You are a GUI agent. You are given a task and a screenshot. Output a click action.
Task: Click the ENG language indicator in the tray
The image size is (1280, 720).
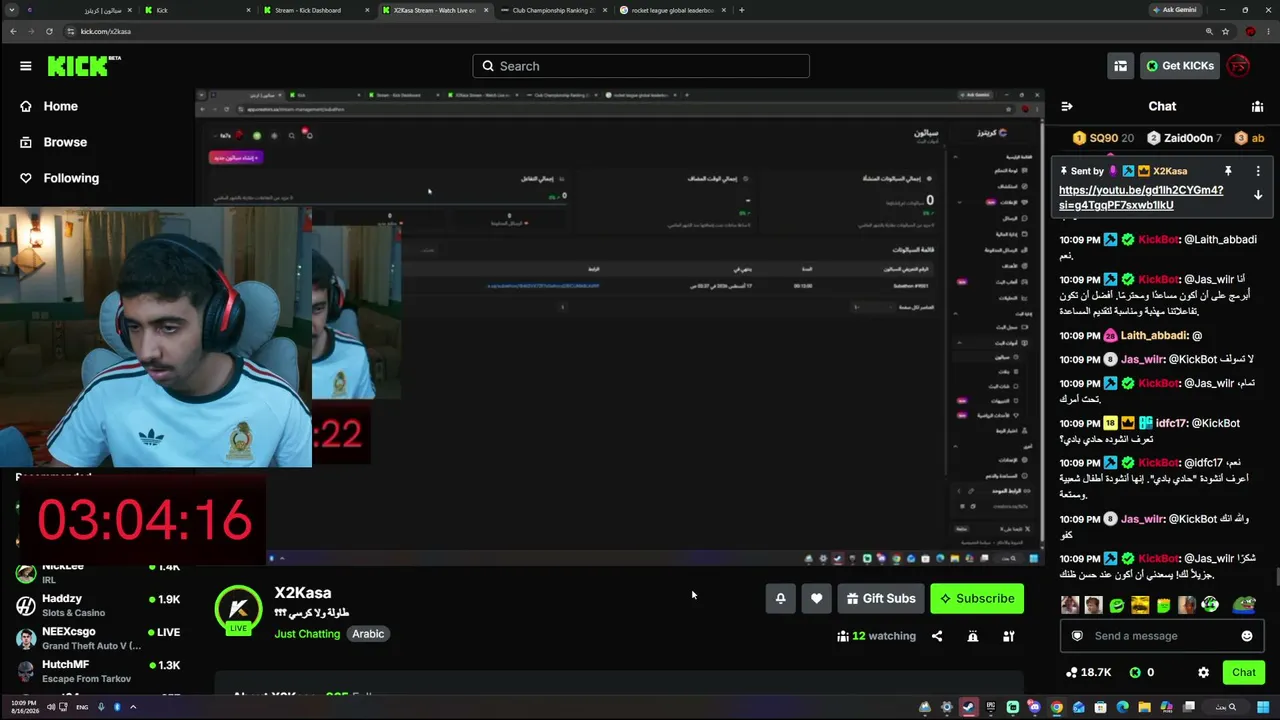(82, 707)
